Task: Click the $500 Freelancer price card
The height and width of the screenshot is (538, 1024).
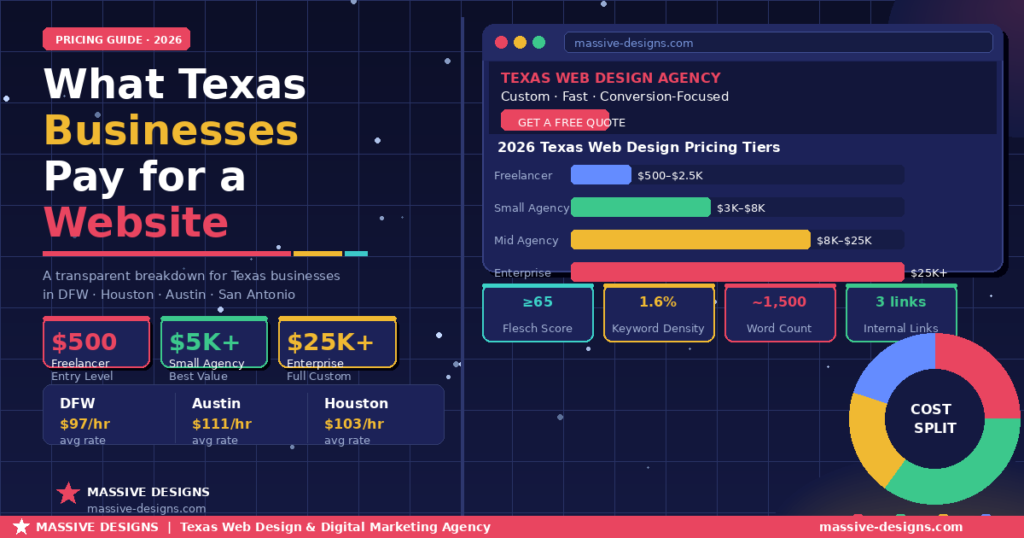Action: [x=97, y=342]
